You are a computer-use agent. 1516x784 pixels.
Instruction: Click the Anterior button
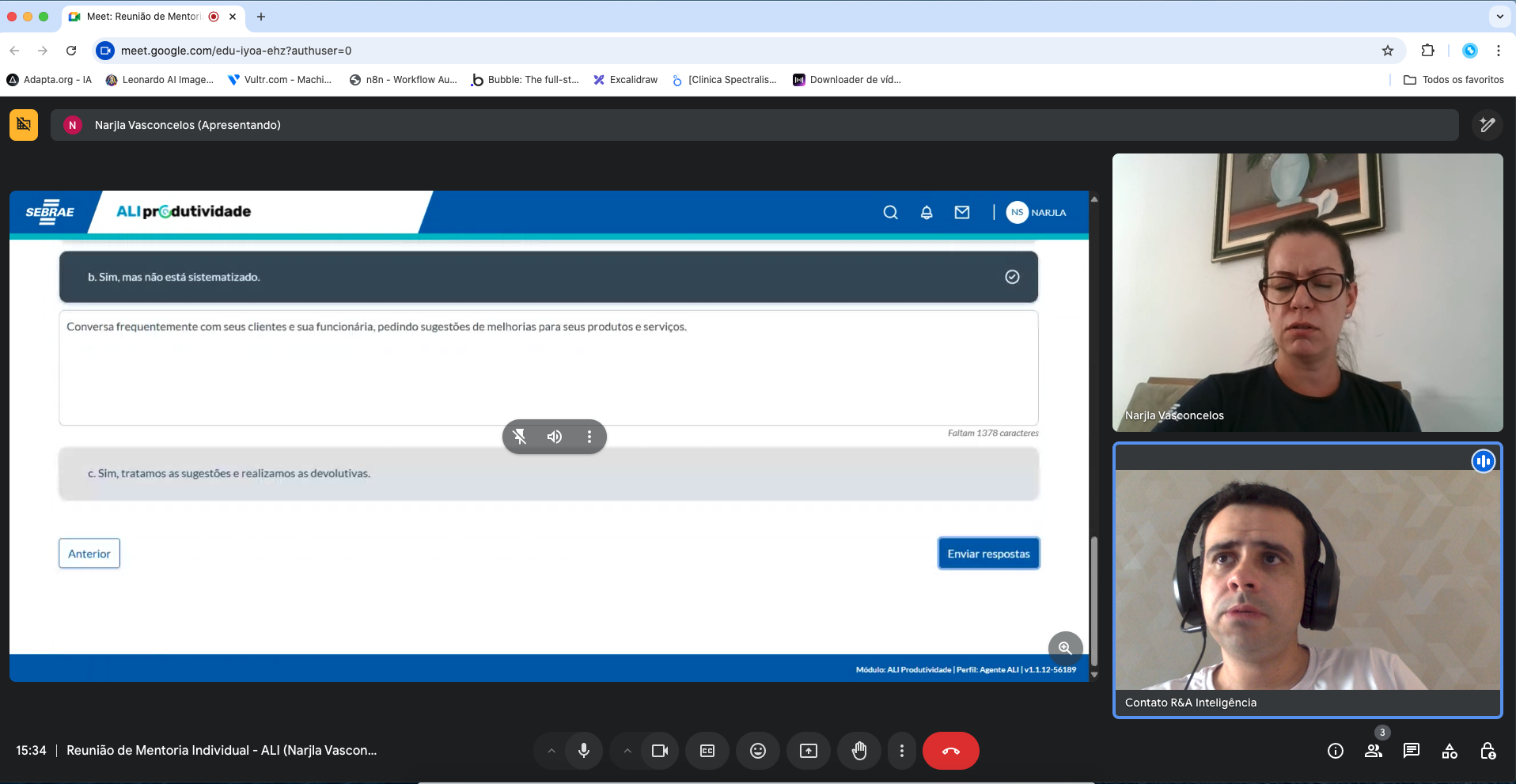pyautogui.click(x=89, y=554)
